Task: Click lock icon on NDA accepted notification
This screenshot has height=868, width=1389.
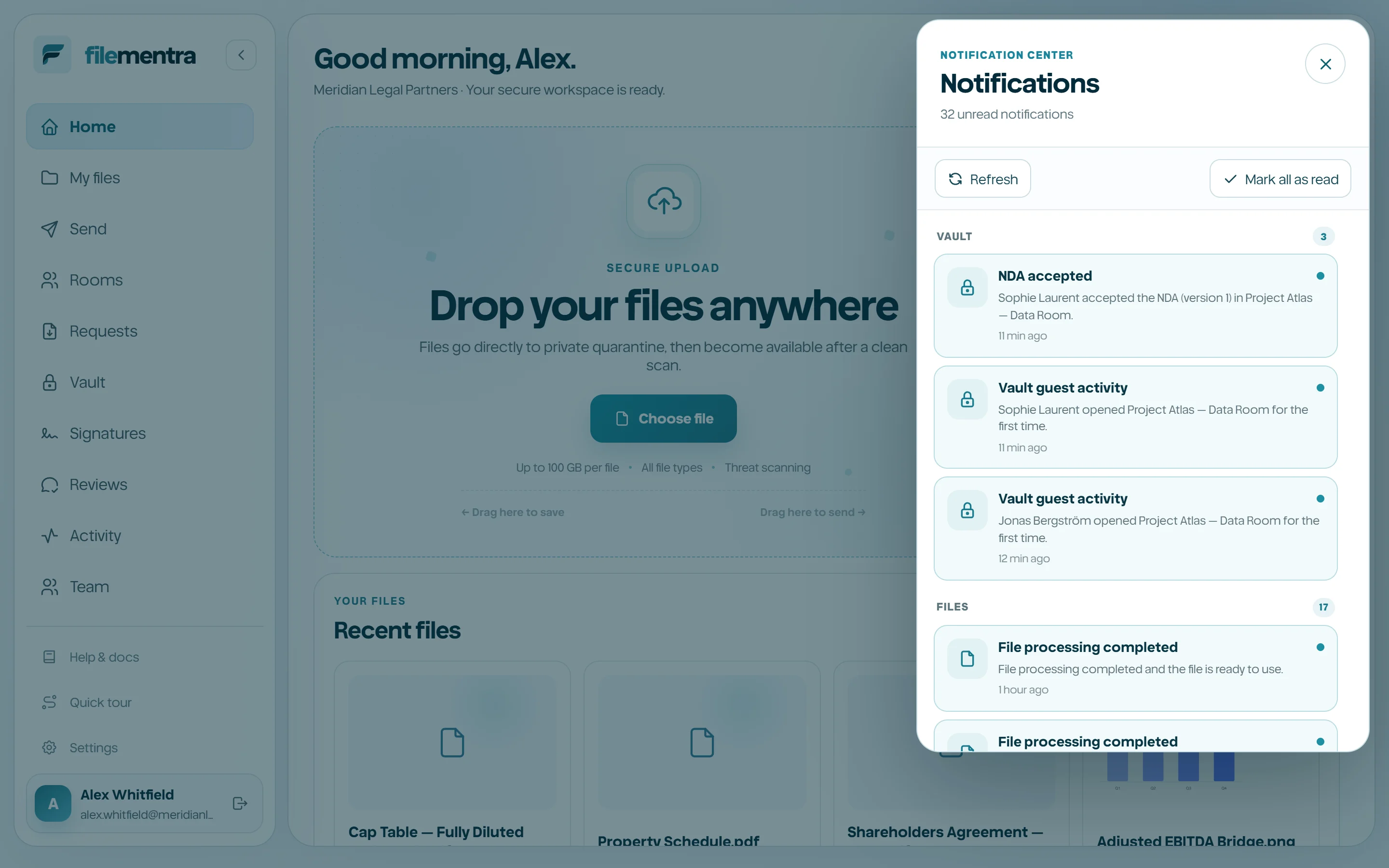Action: tap(967, 287)
